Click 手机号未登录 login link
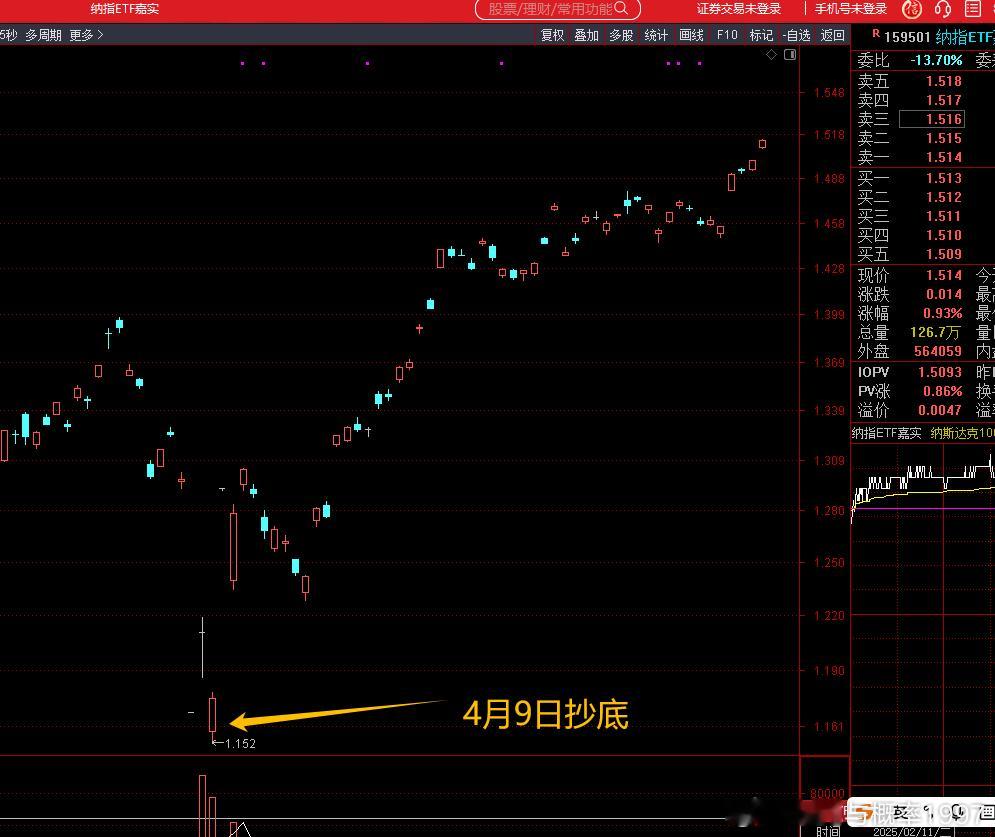The width and height of the screenshot is (995, 837). click(850, 9)
